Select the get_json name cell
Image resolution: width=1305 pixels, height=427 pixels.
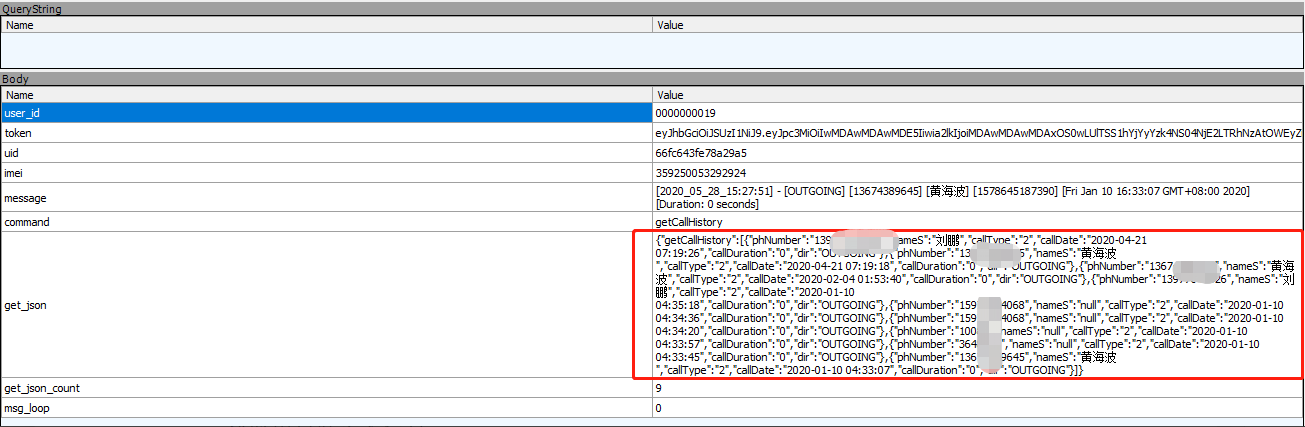click(x=326, y=305)
